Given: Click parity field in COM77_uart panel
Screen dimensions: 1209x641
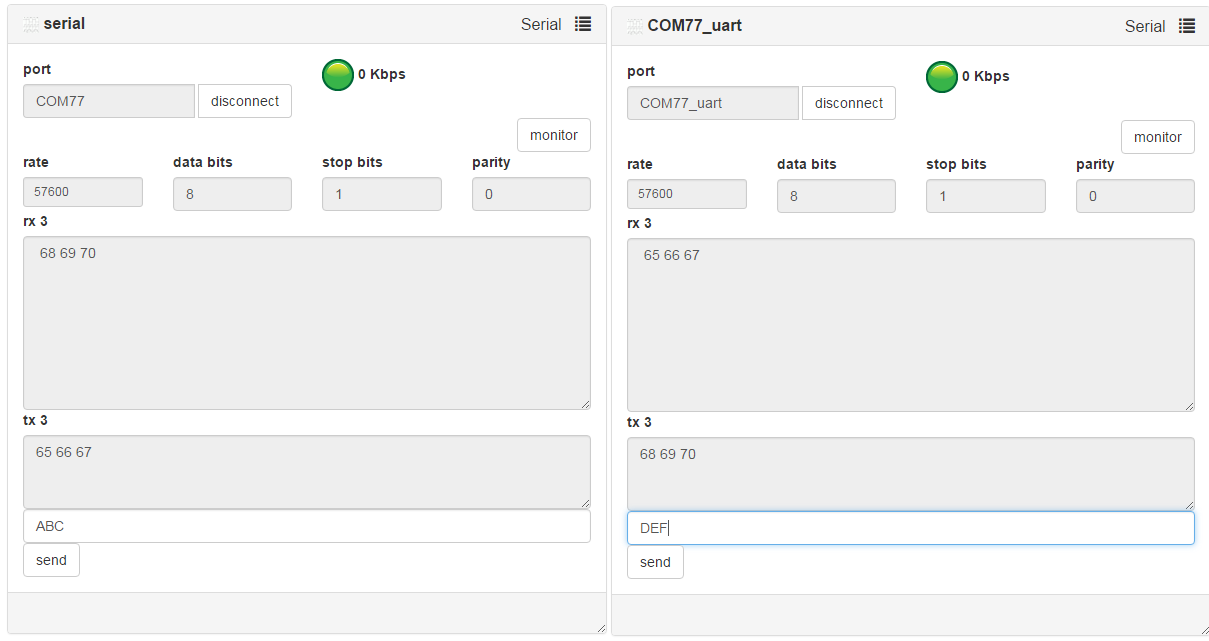Looking at the screenshot, I should coord(1135,196).
